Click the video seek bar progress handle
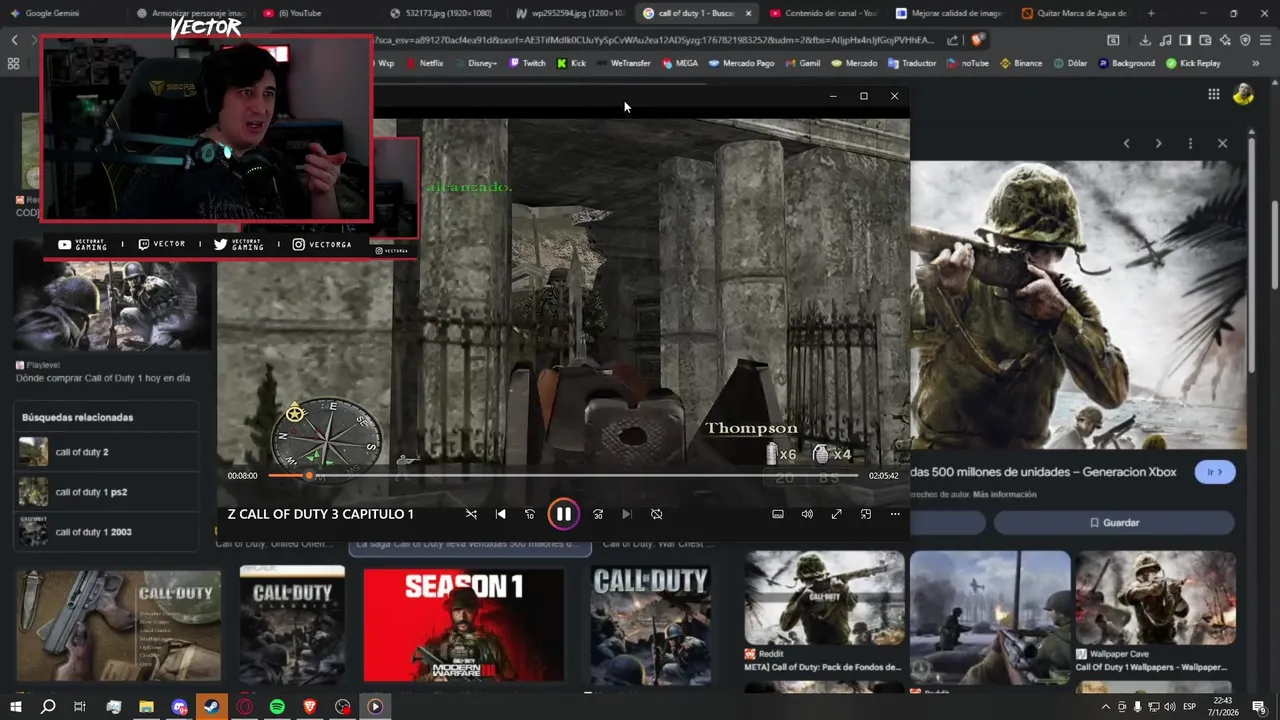 pos(309,476)
